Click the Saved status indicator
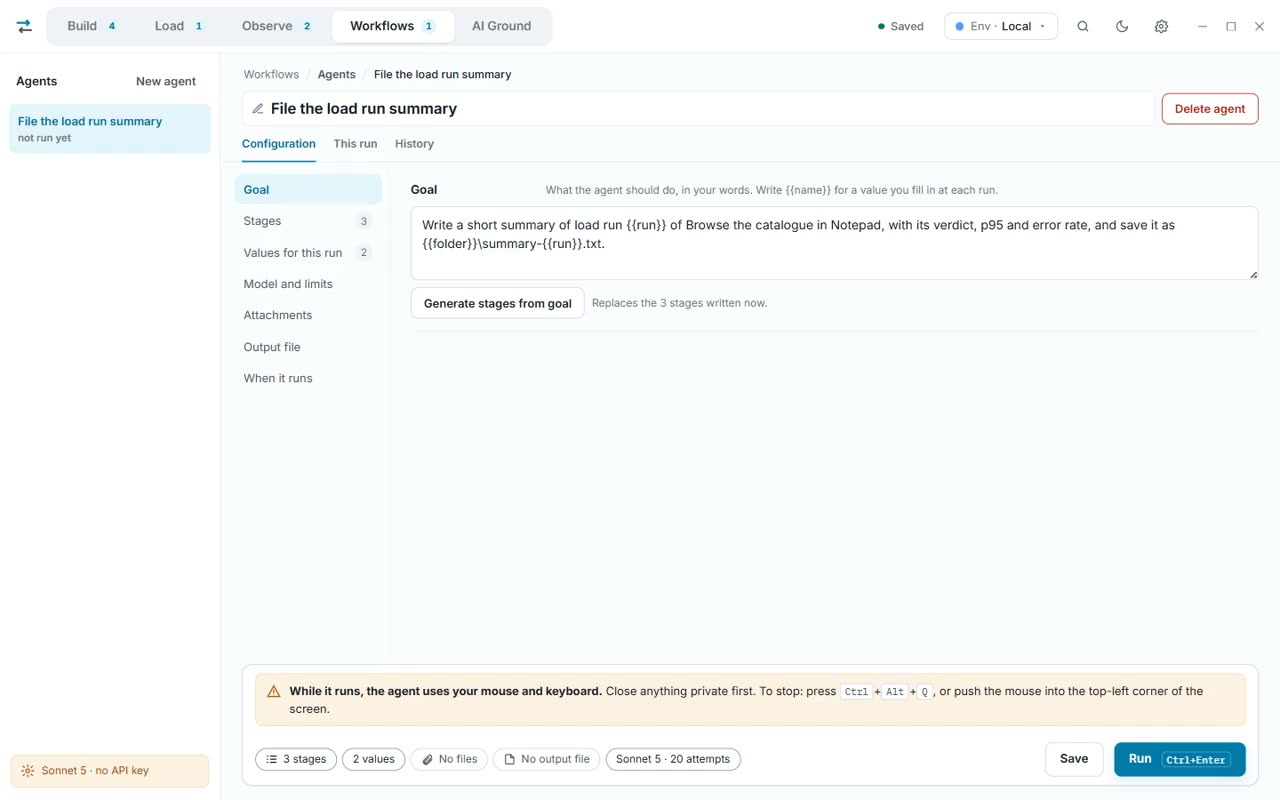Image resolution: width=1280 pixels, height=800 pixels. 900,26
